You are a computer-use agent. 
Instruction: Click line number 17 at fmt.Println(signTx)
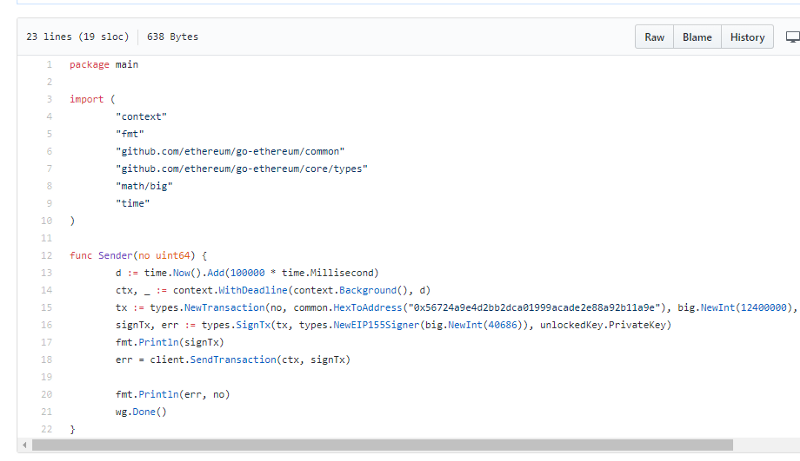point(46,342)
